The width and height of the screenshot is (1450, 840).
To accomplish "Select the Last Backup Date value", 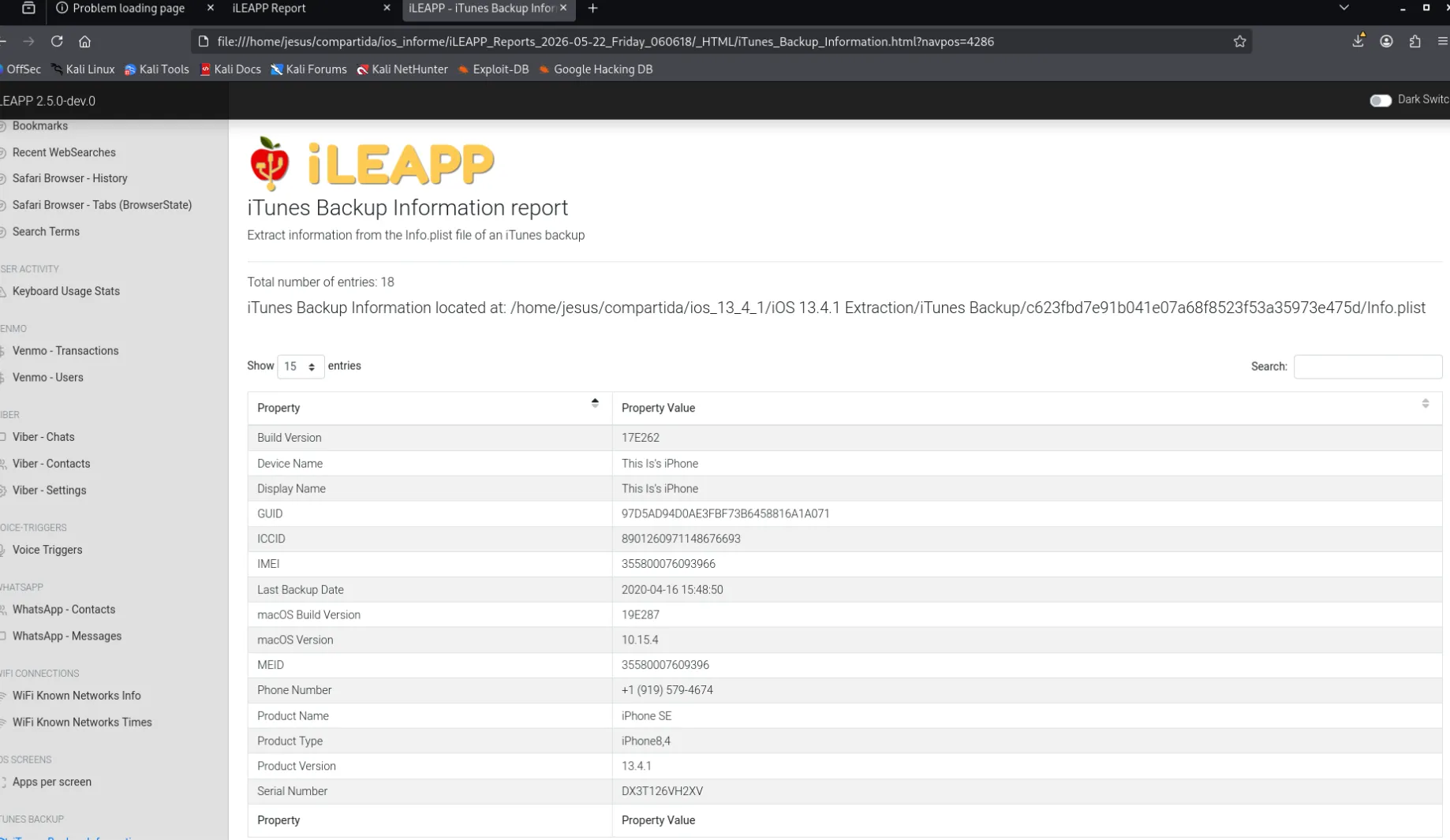I will click(672, 590).
